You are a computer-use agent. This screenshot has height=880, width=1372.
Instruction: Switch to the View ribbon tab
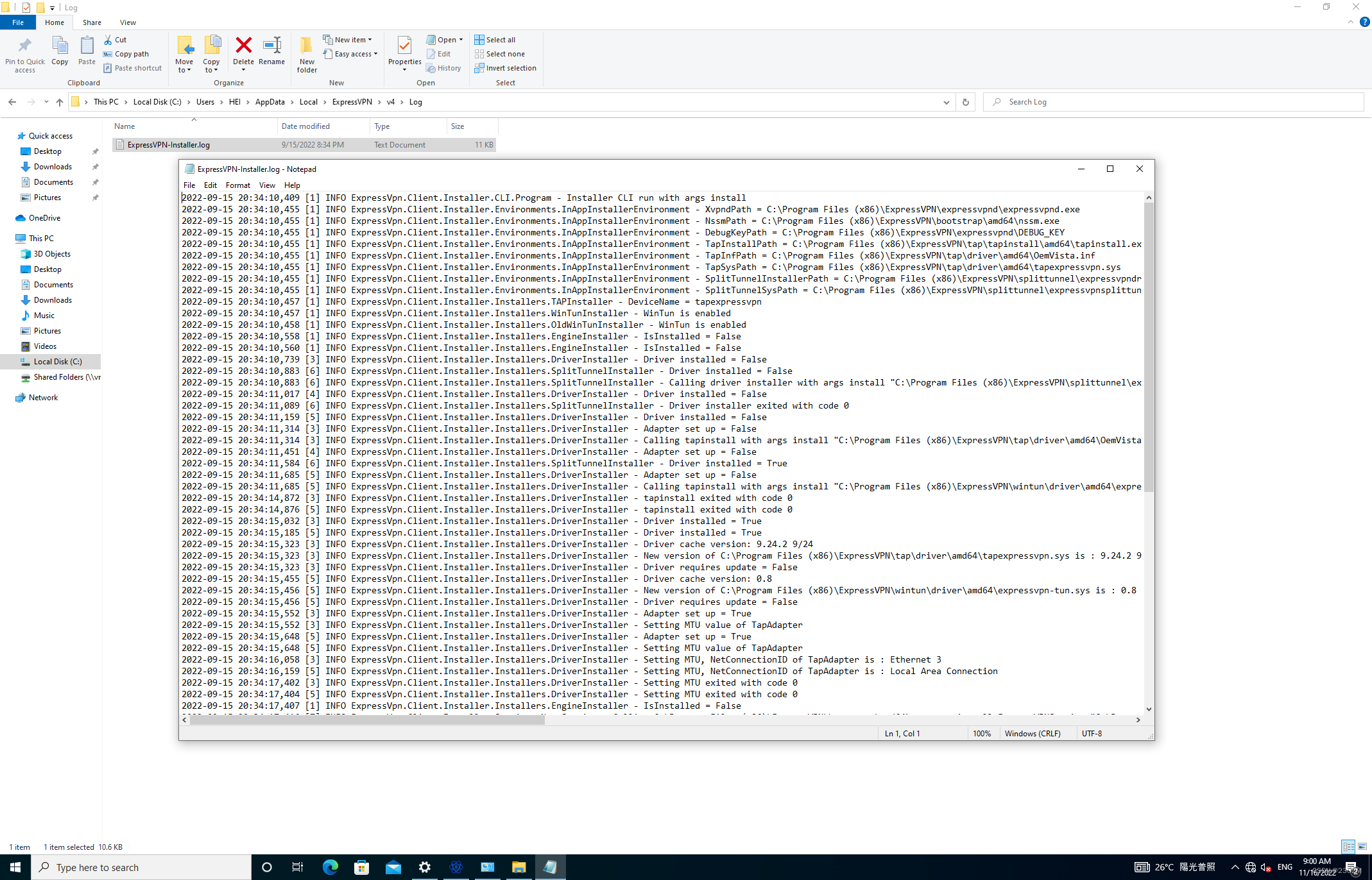(x=128, y=22)
